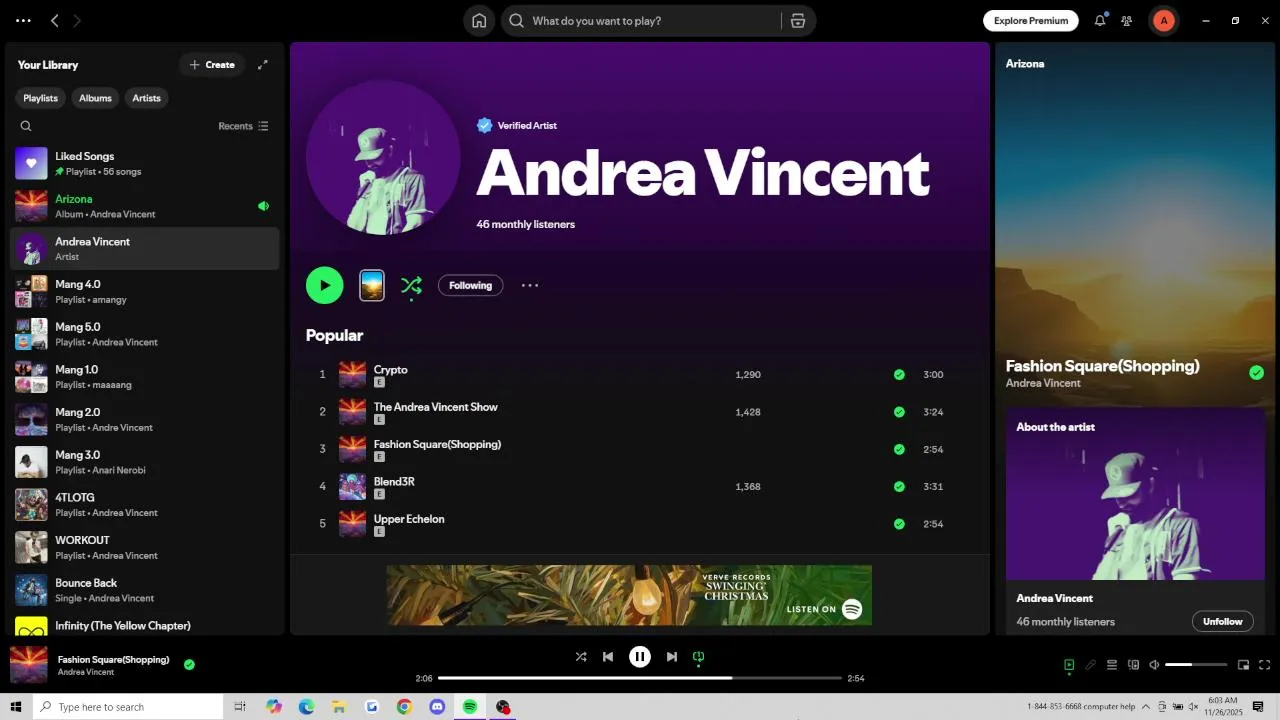Go to Spotify Home

point(479,21)
